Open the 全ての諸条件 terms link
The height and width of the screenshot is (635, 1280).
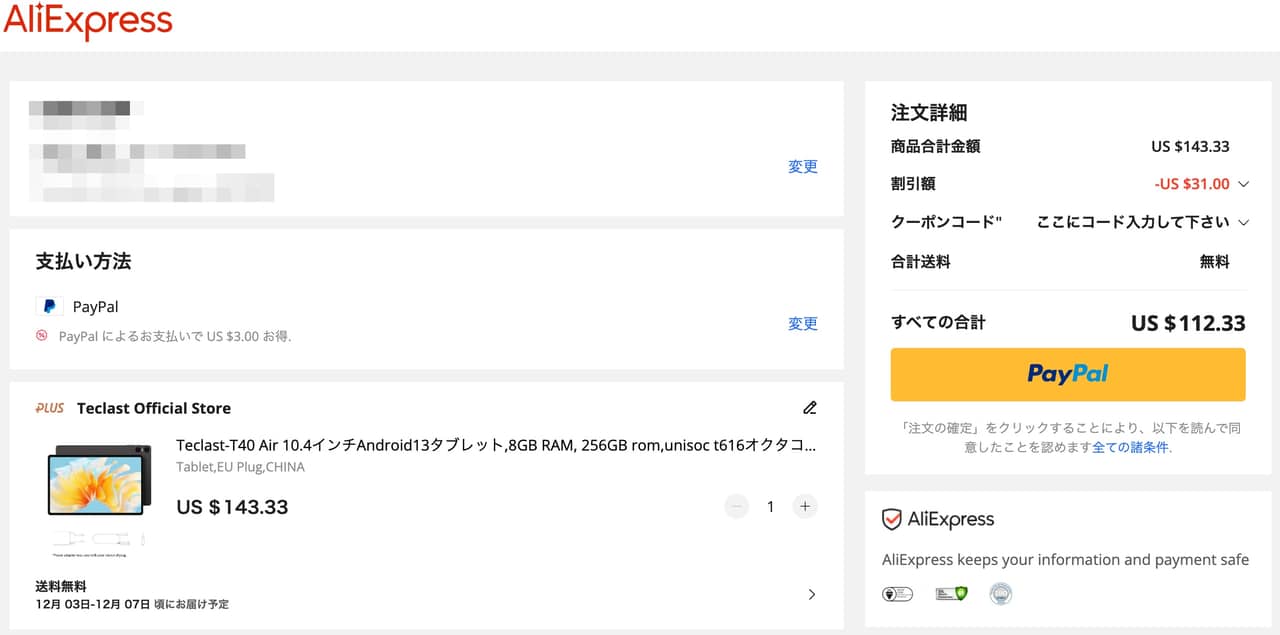click(x=1130, y=448)
